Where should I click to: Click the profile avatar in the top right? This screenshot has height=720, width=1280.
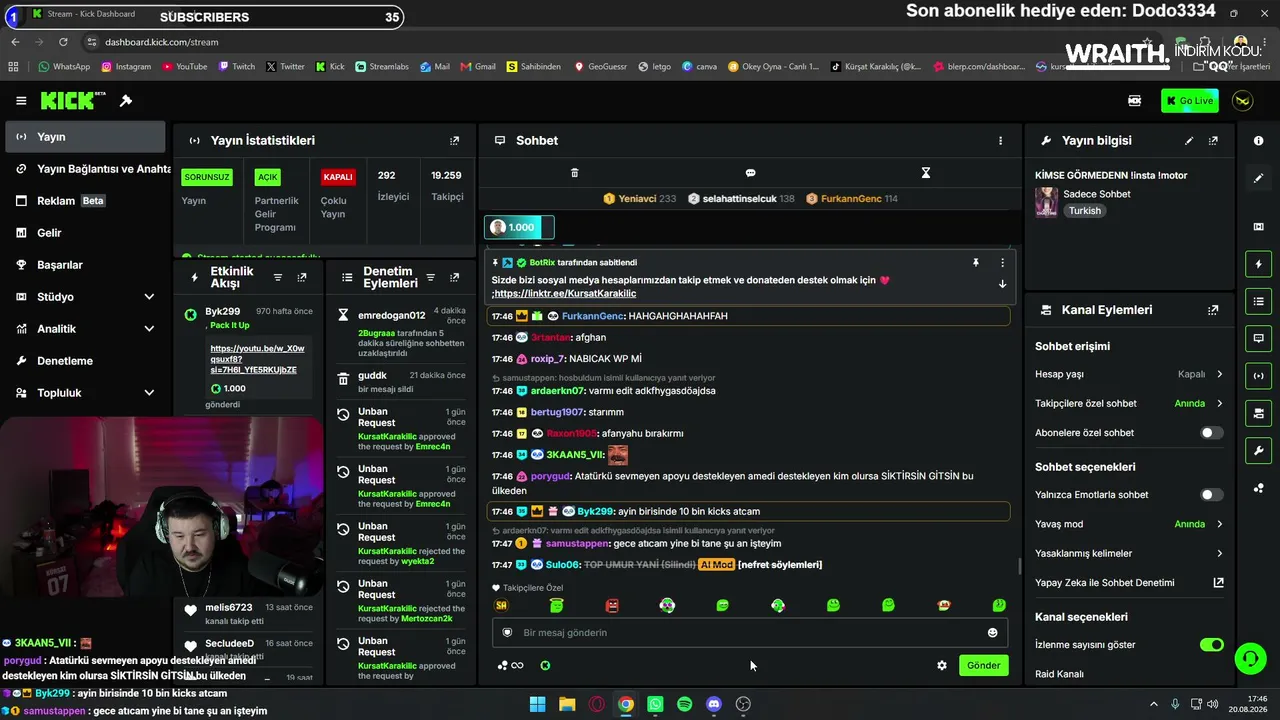1242,101
